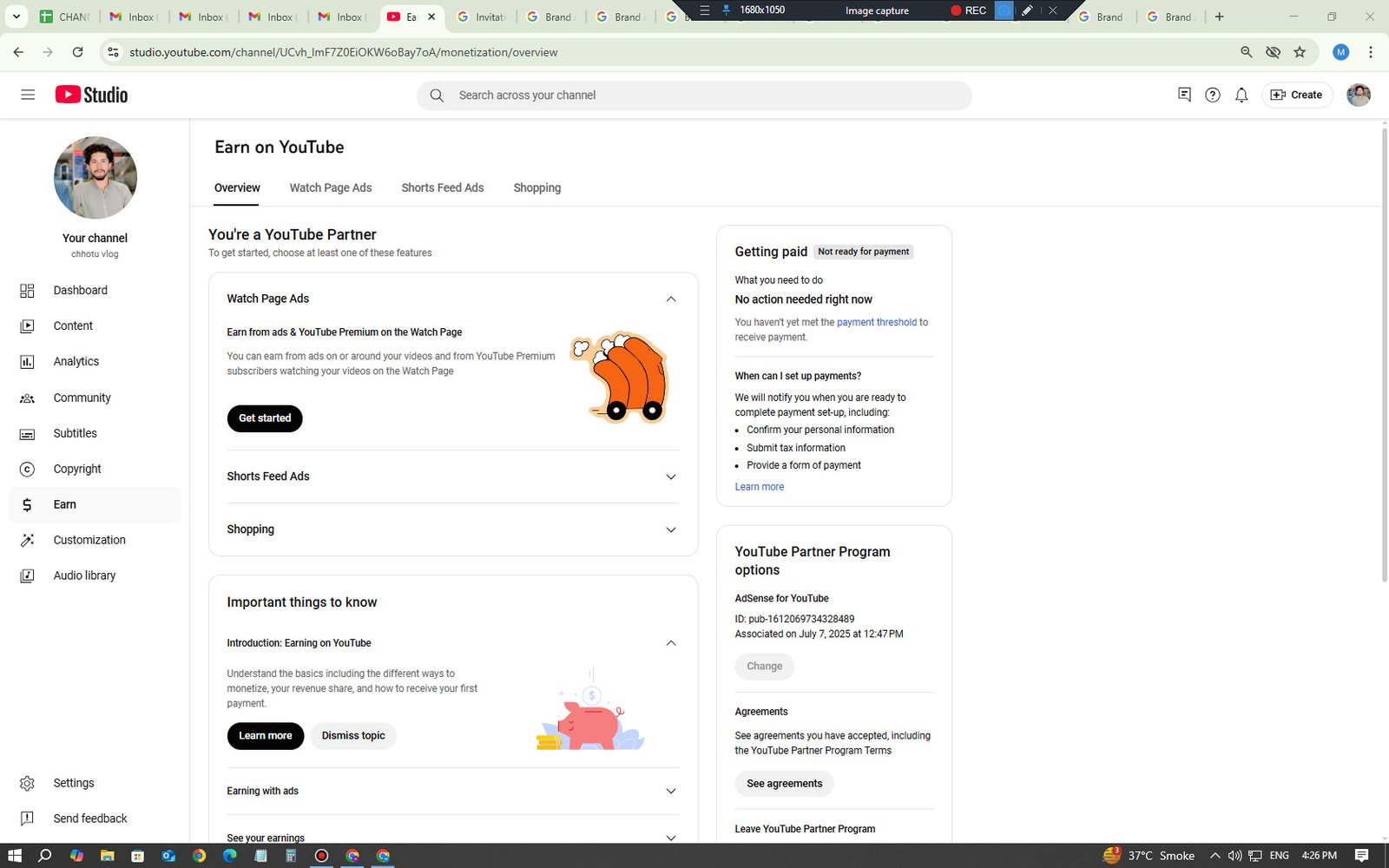1389x868 pixels.
Task: Open the Windows Start menu
Action: pyautogui.click(x=14, y=856)
